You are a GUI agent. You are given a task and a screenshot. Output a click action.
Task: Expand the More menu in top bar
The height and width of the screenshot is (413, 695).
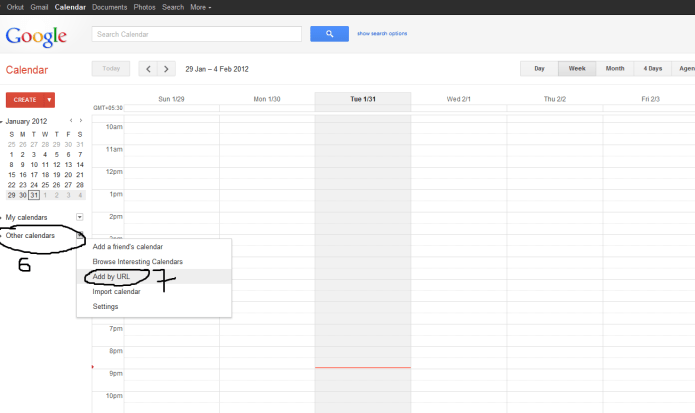tap(200, 7)
